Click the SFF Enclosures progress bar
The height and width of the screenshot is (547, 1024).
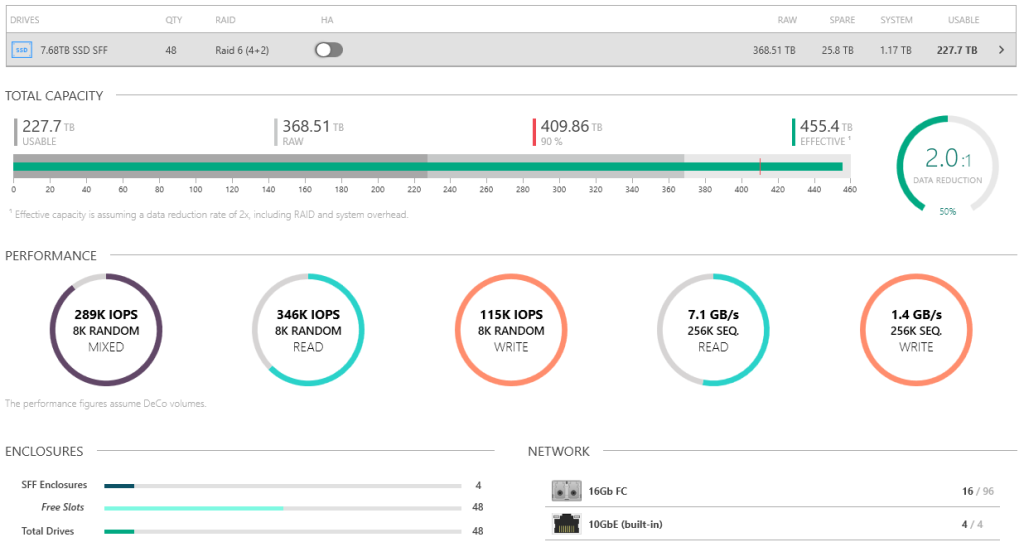tap(282, 485)
